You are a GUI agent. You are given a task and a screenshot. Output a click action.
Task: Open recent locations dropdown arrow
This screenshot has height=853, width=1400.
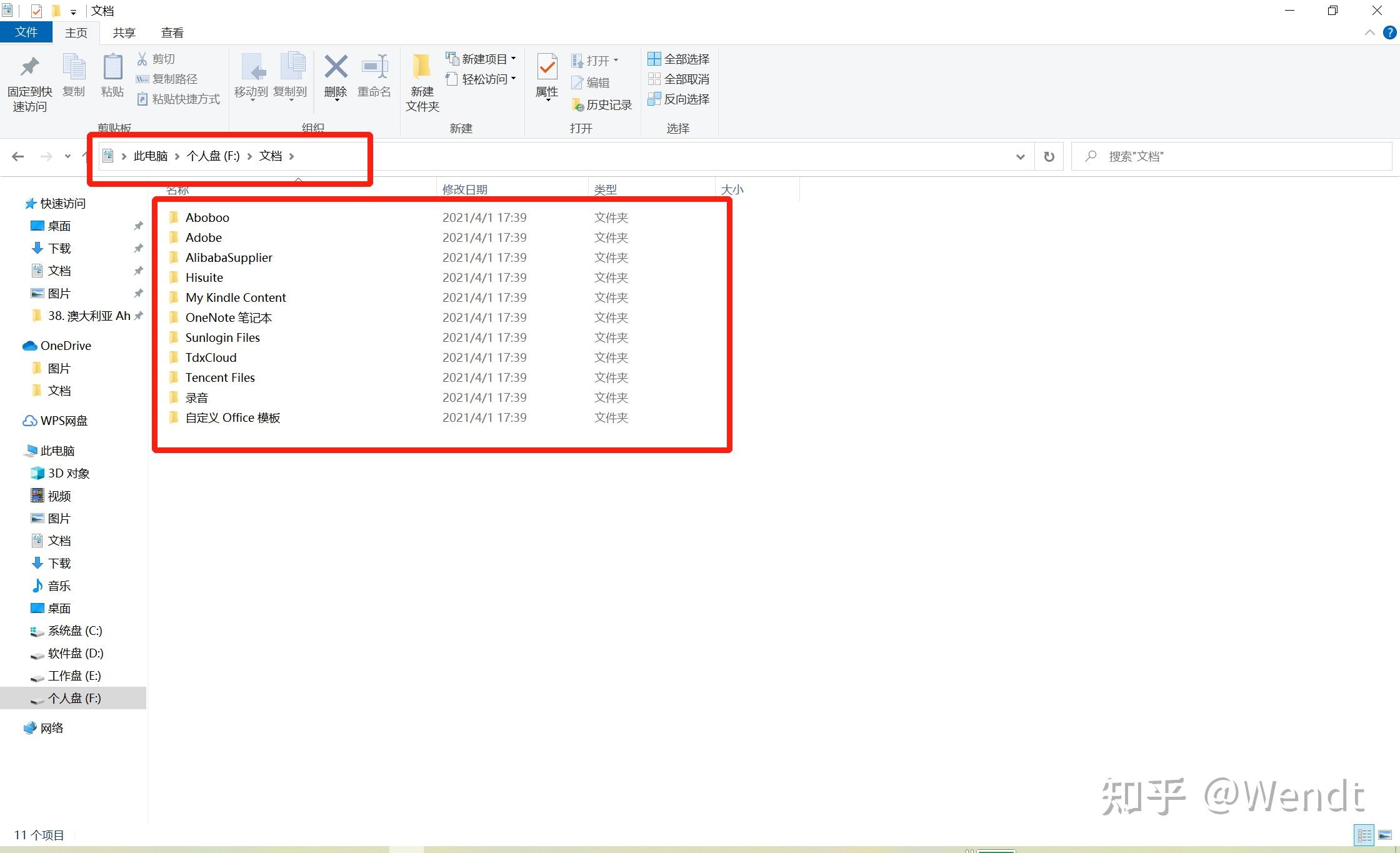67,156
